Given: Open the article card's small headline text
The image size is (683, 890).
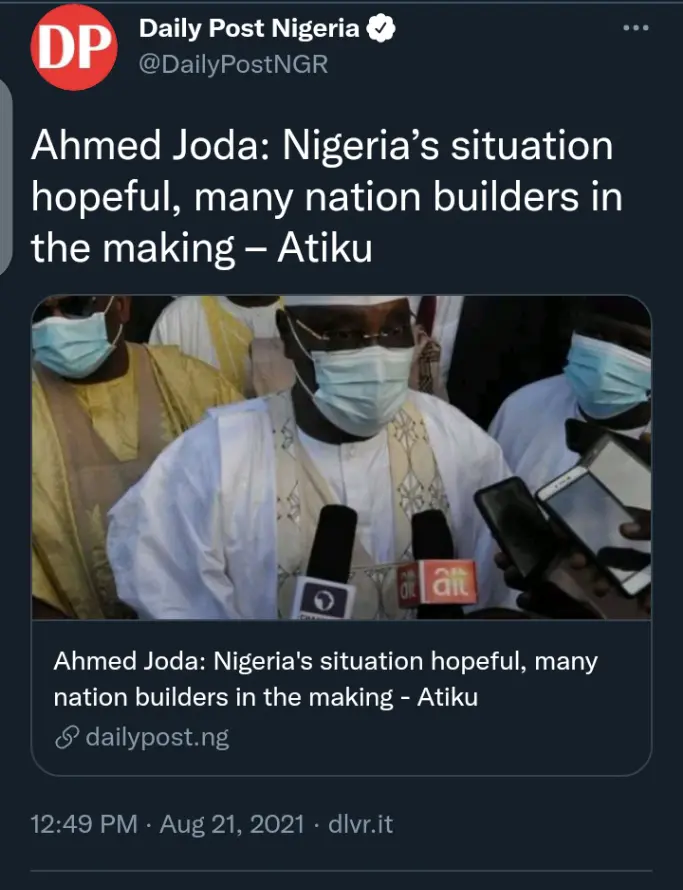Looking at the screenshot, I should pos(326,679).
